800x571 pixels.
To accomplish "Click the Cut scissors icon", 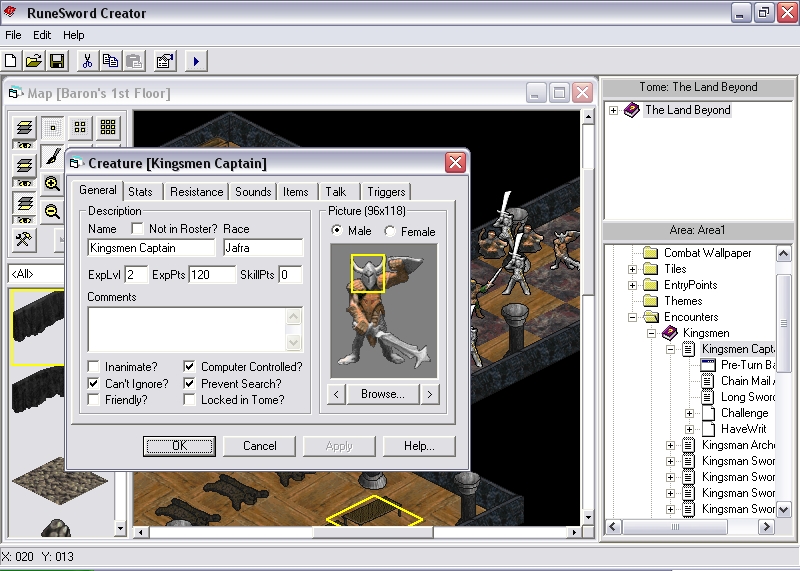I will (x=87, y=61).
